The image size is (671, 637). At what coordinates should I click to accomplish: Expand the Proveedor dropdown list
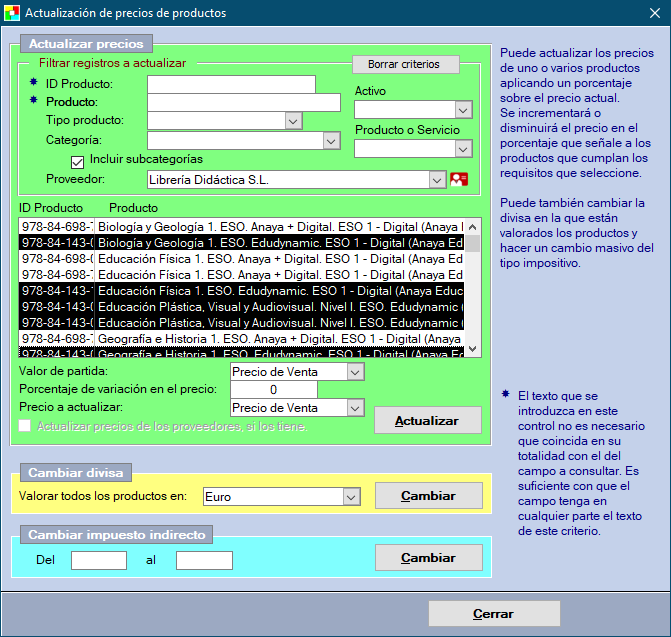(437, 180)
